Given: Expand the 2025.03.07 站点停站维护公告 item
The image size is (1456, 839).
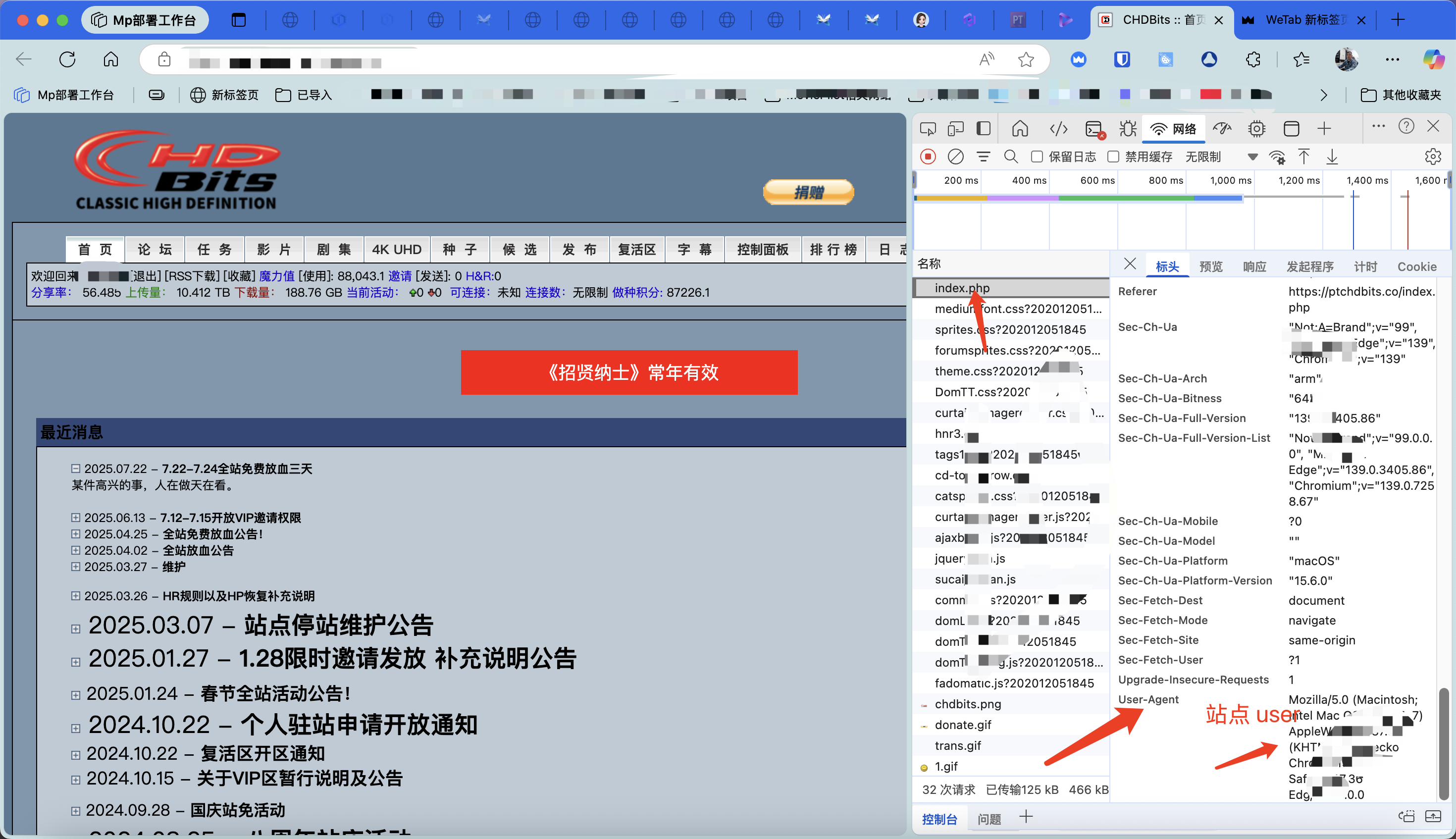Looking at the screenshot, I should (75, 629).
